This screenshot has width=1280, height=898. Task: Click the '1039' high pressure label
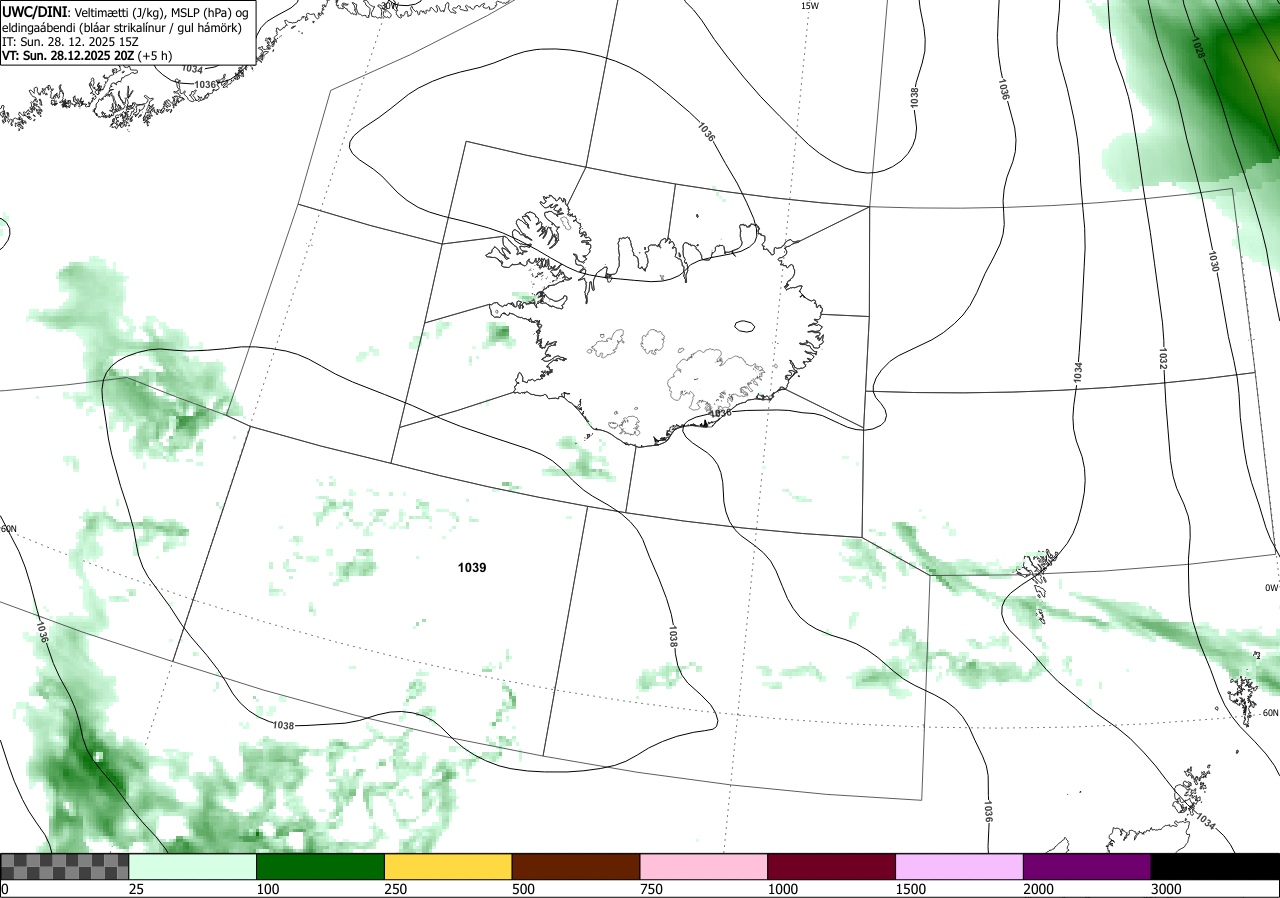(472, 568)
